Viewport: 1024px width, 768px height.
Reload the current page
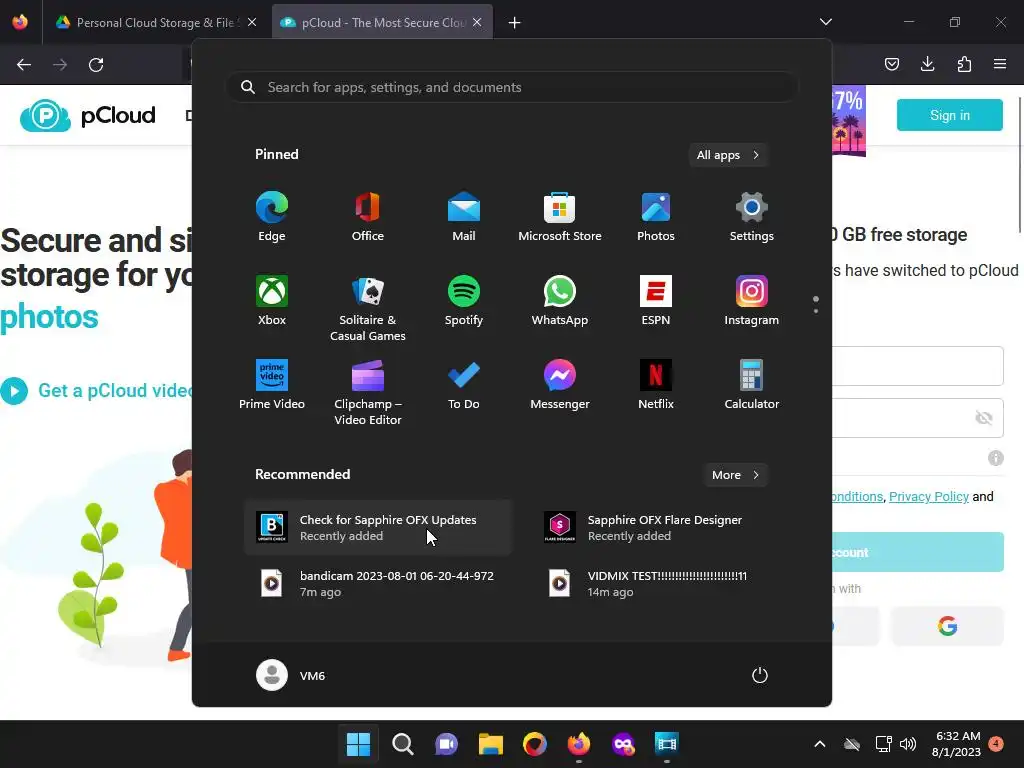click(x=96, y=65)
